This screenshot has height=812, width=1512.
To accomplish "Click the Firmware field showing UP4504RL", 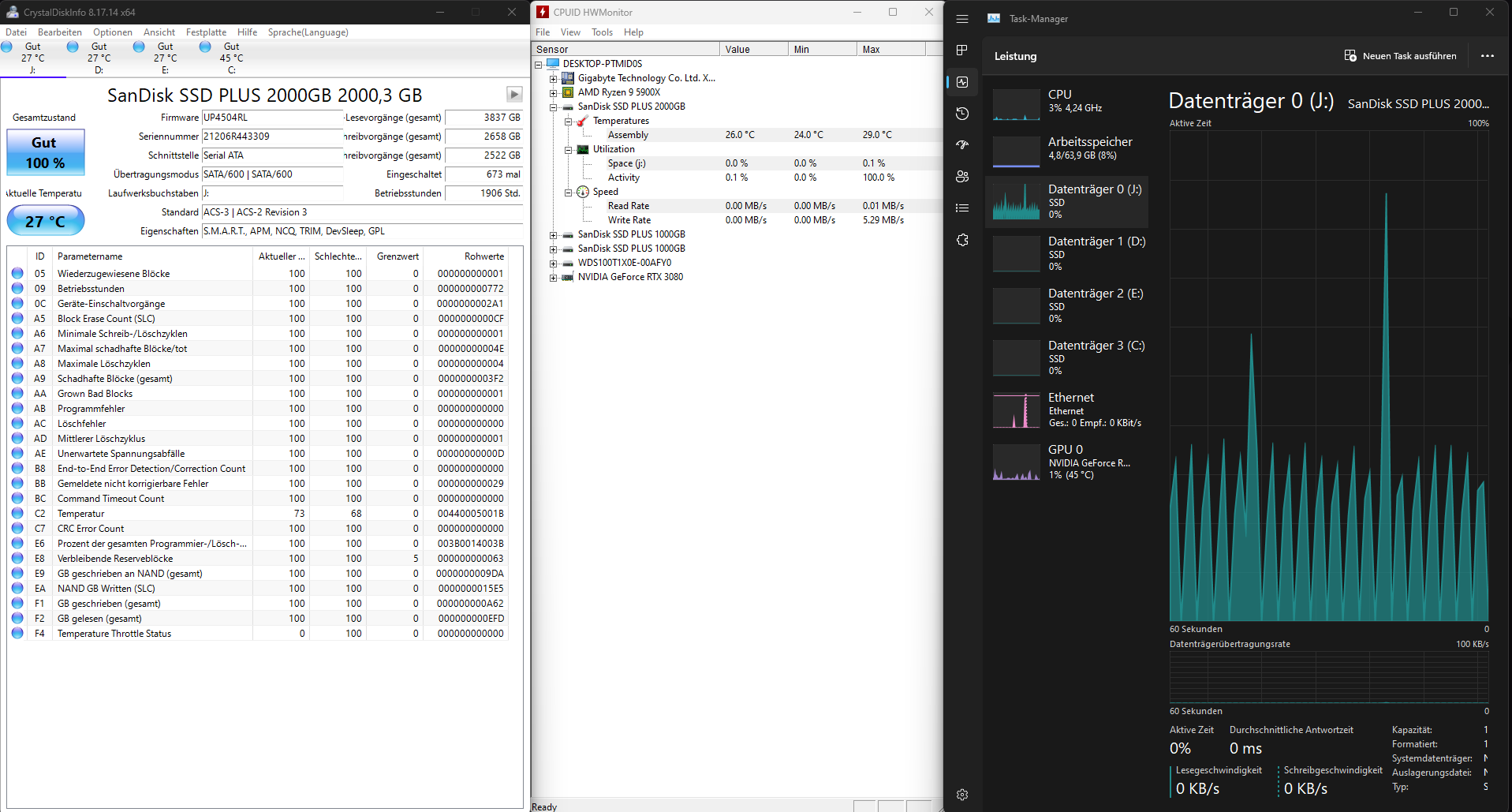I will coord(272,118).
